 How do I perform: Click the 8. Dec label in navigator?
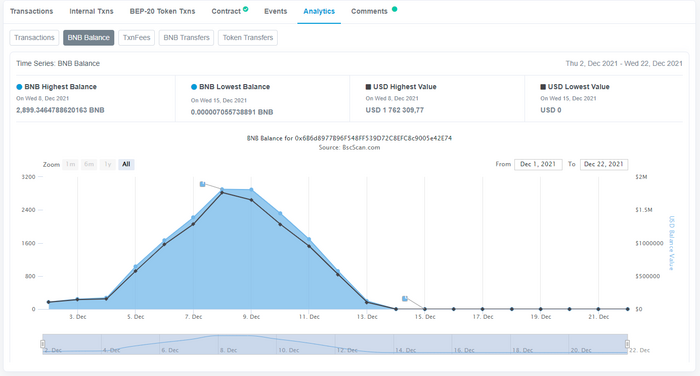click(228, 350)
